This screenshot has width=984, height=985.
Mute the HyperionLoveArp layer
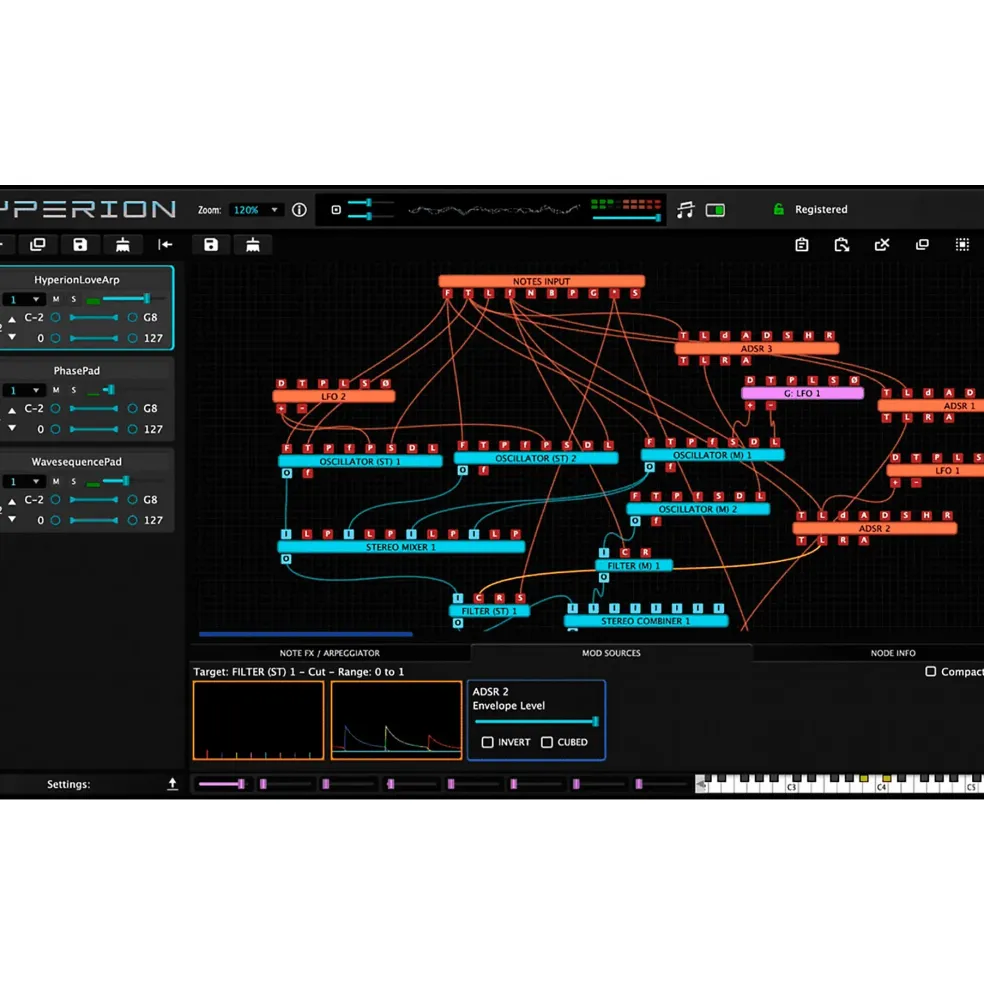coord(56,300)
